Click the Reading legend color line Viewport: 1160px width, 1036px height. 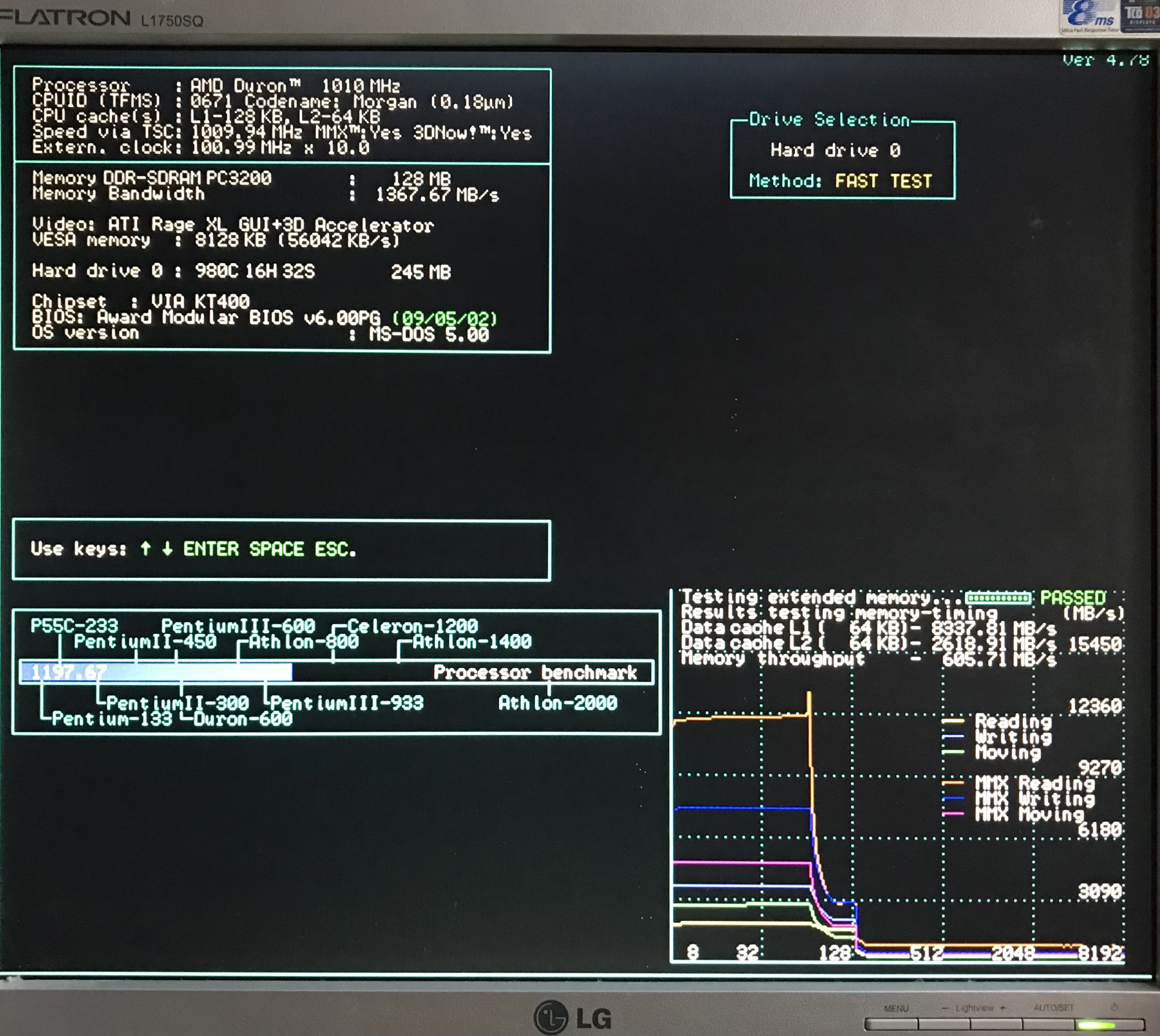[x=952, y=721]
